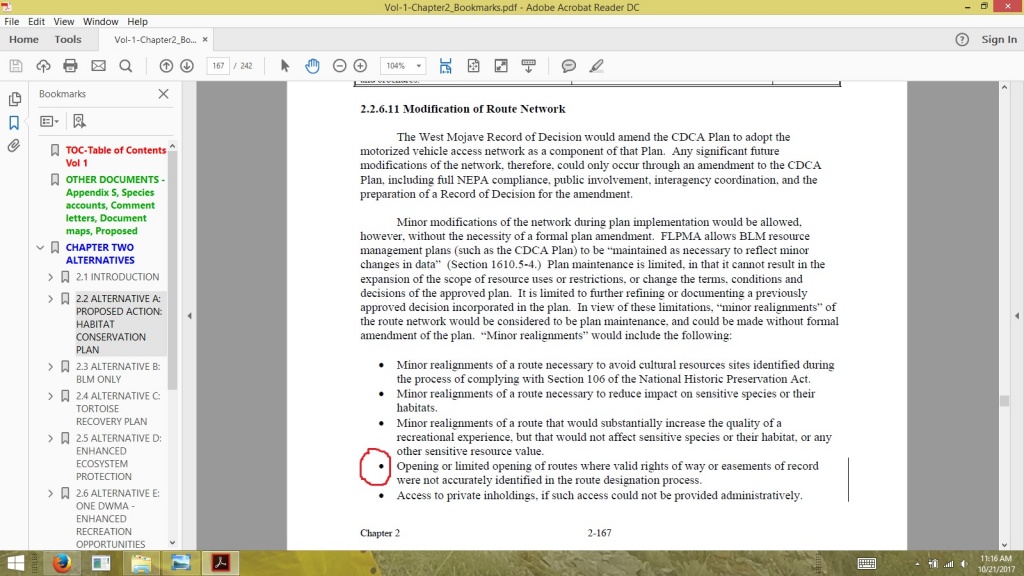Open TOC-Table of Contents Vol 1 bookmark

tap(116, 156)
